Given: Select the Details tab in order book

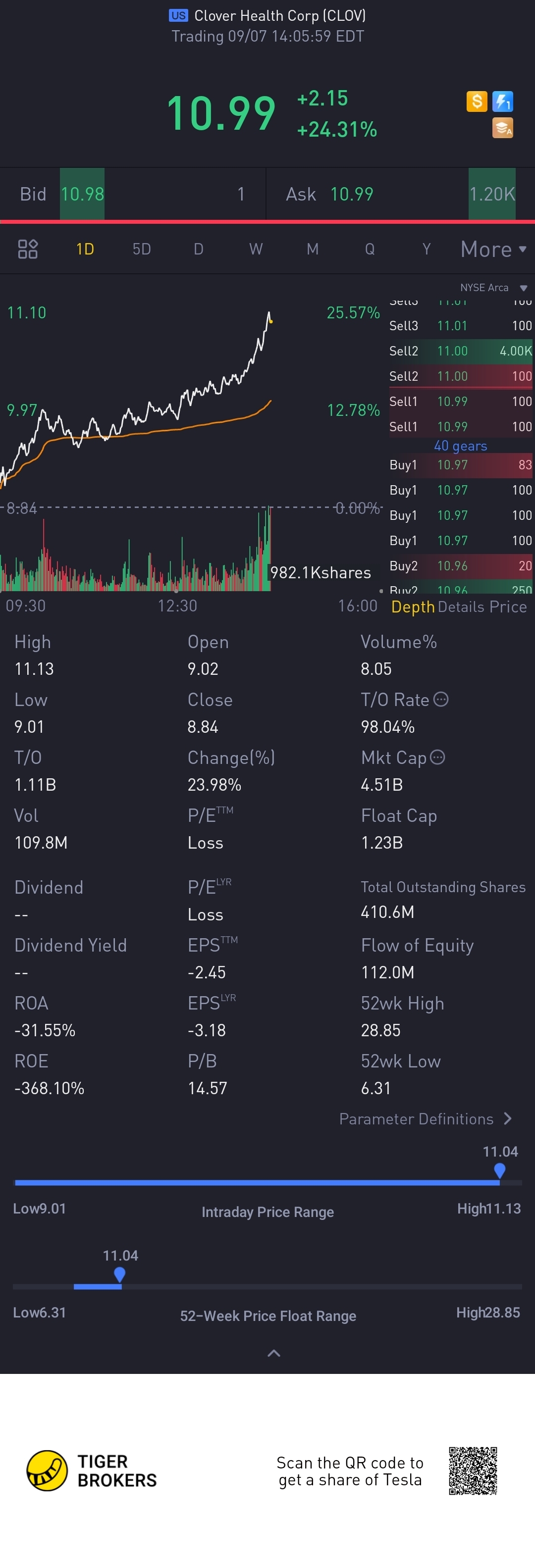Looking at the screenshot, I should coord(461,607).
